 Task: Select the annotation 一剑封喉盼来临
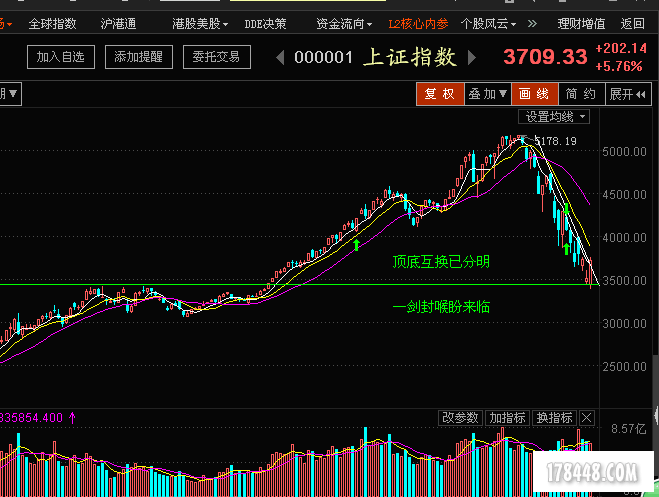(441, 307)
